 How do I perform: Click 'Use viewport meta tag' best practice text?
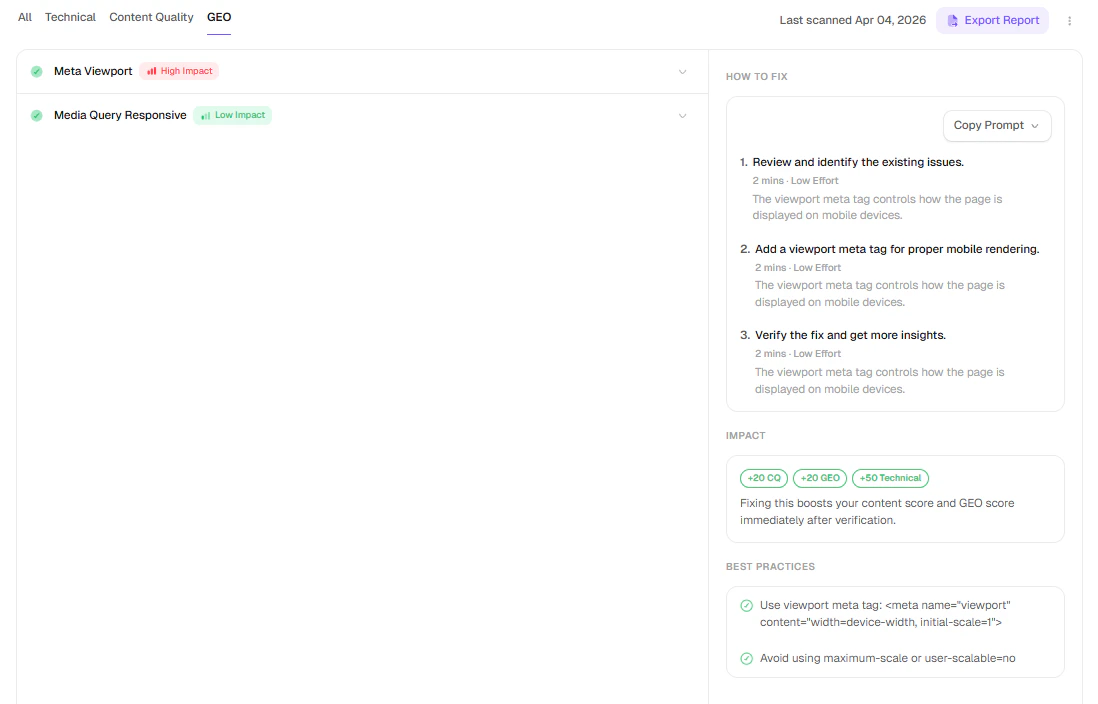[885, 614]
